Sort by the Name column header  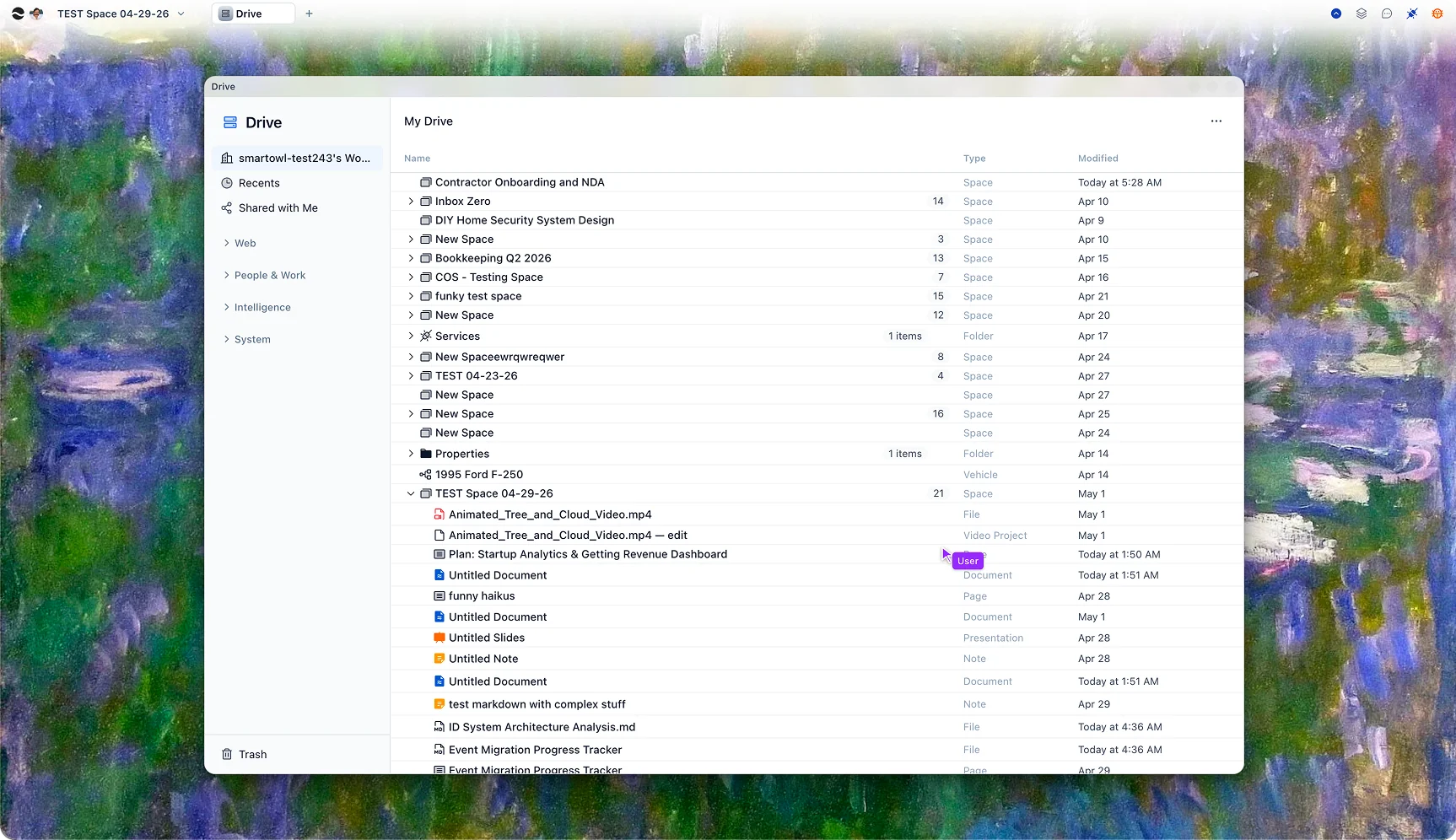click(418, 159)
